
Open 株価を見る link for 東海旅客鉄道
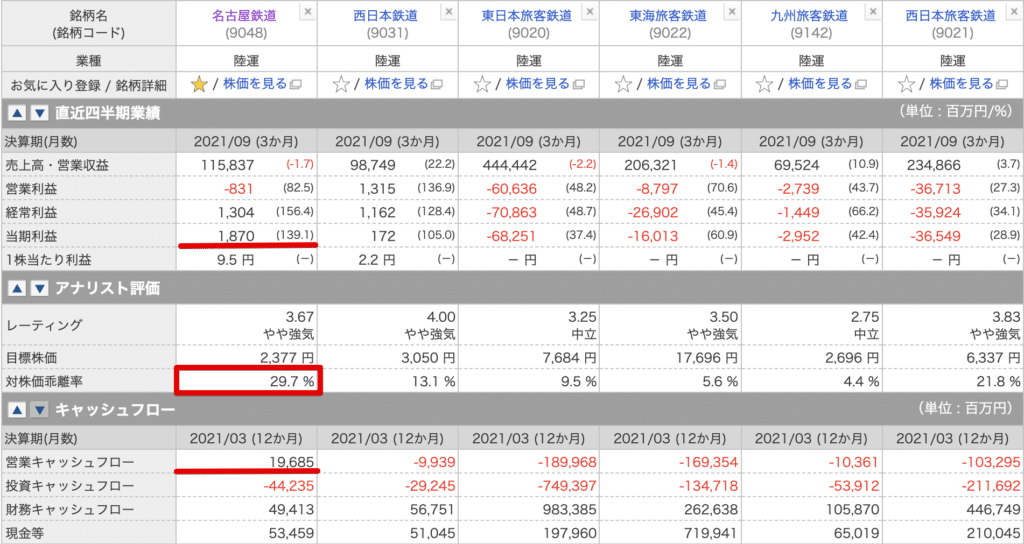pos(679,84)
